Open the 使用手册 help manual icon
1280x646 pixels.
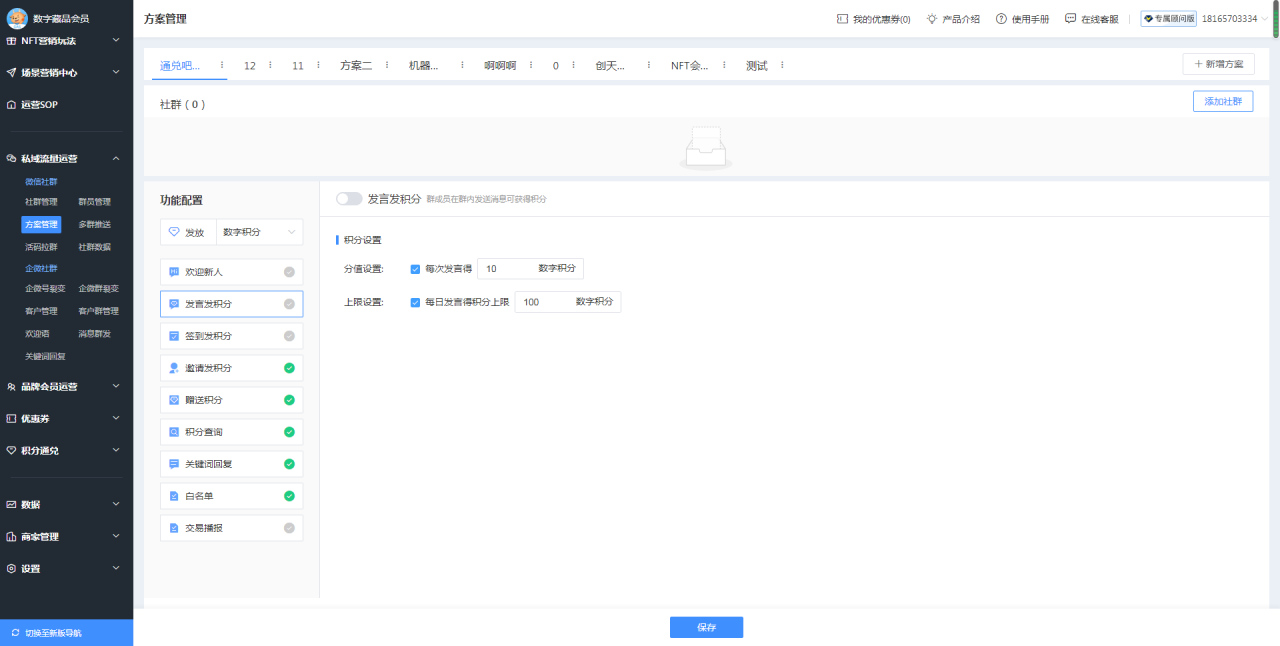click(1002, 17)
